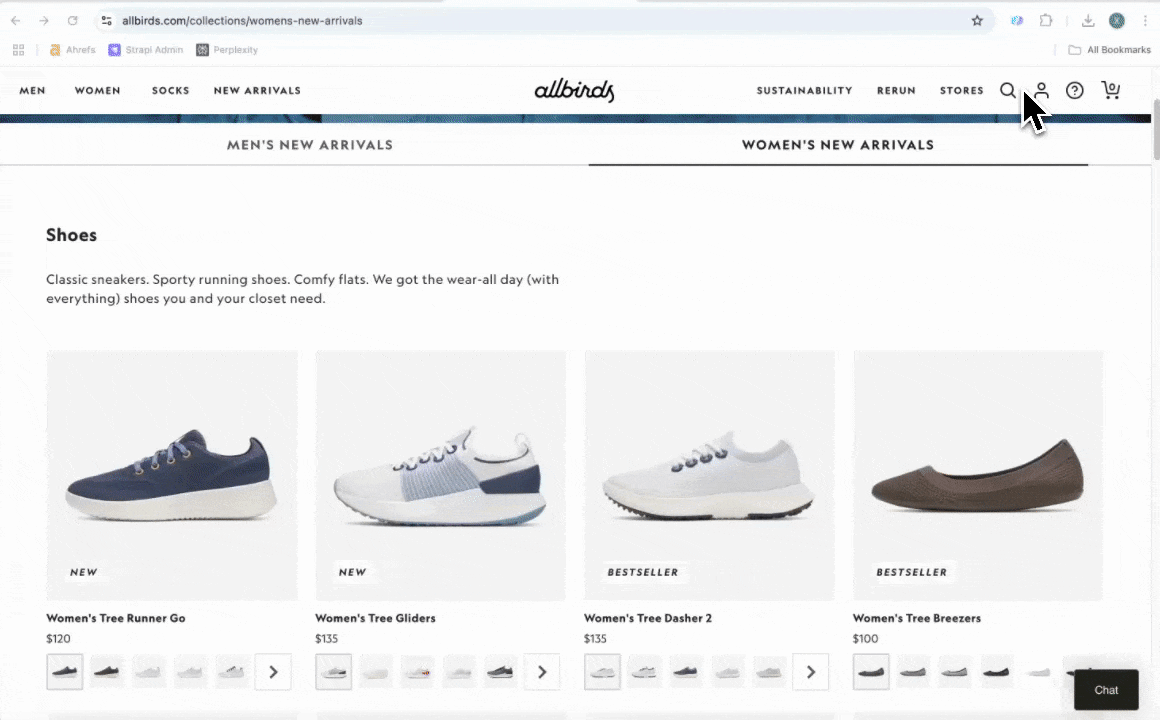Click the navy Tree Runner Go shoe image
Image resolution: width=1160 pixels, height=720 pixels.
pos(172,475)
